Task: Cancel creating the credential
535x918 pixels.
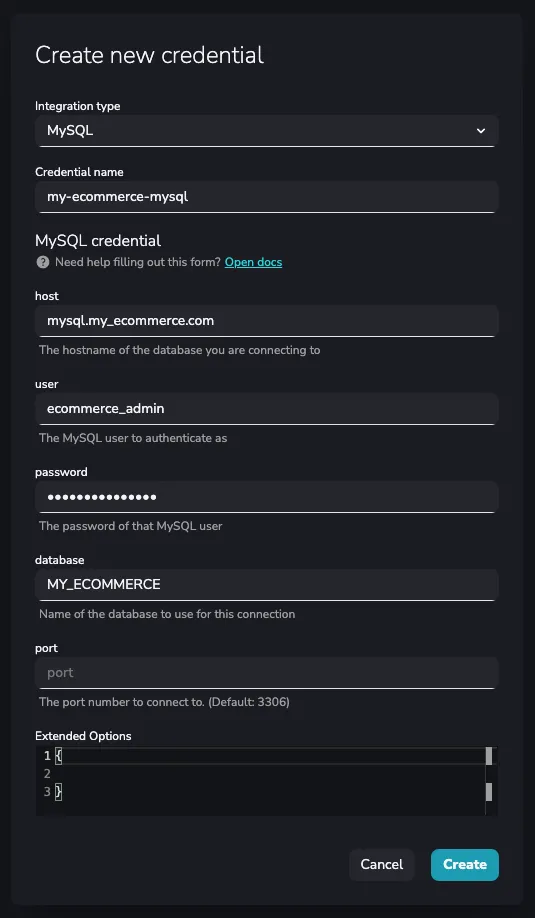Action: pyautogui.click(x=382, y=865)
